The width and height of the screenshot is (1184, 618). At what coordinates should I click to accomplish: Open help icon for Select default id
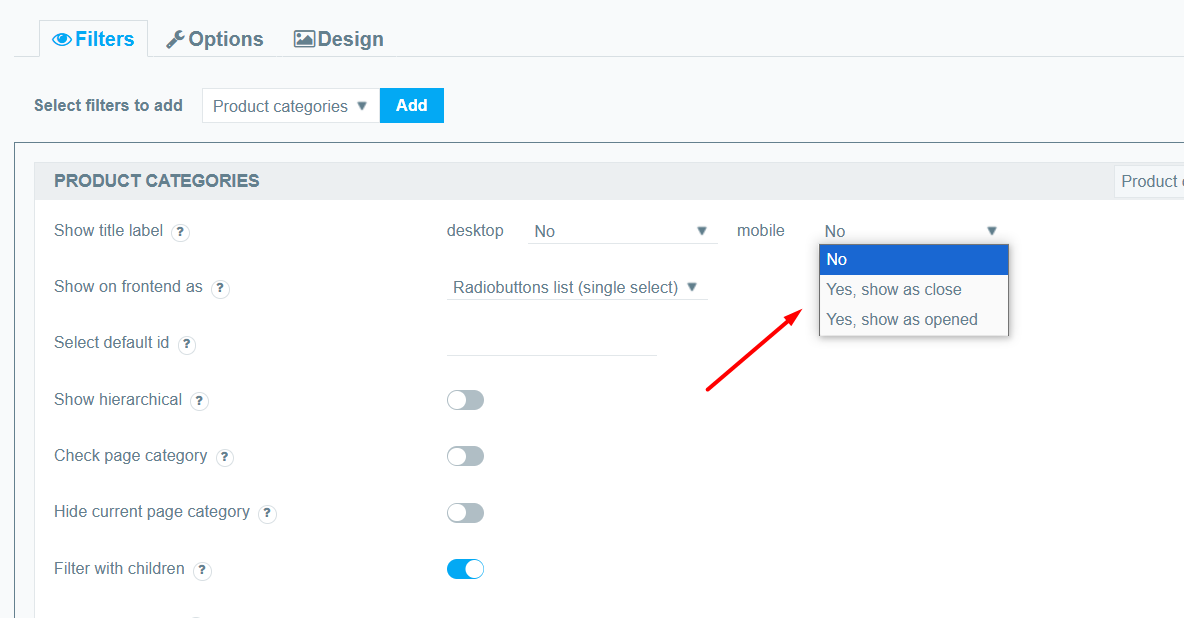[187, 345]
